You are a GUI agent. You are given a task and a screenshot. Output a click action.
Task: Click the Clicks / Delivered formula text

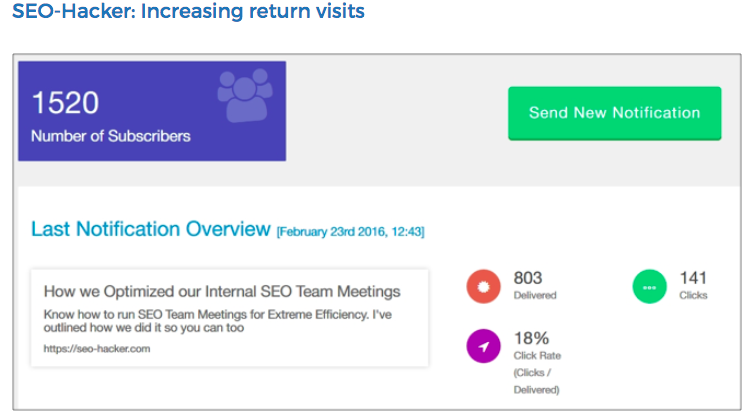[x=537, y=381]
